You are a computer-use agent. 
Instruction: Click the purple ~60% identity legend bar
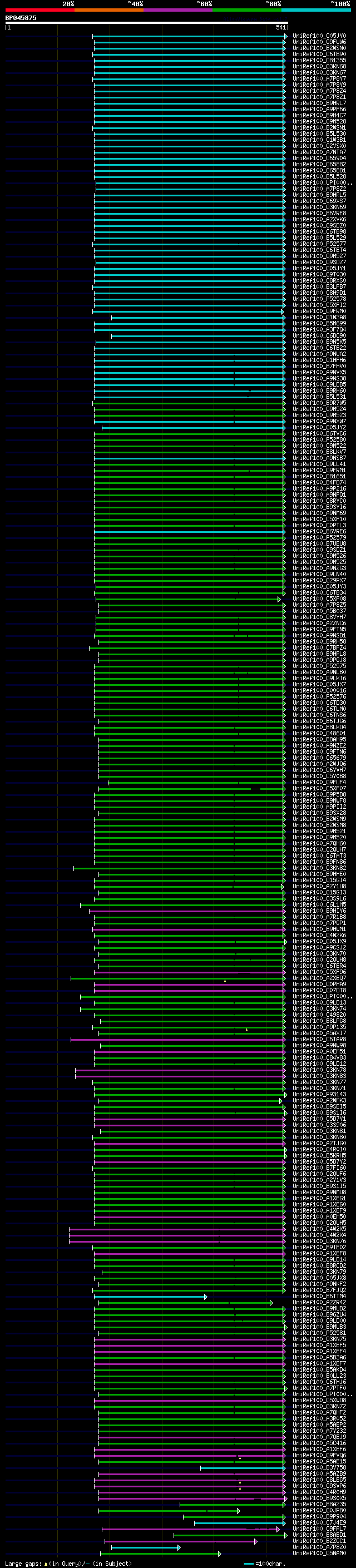177,10
